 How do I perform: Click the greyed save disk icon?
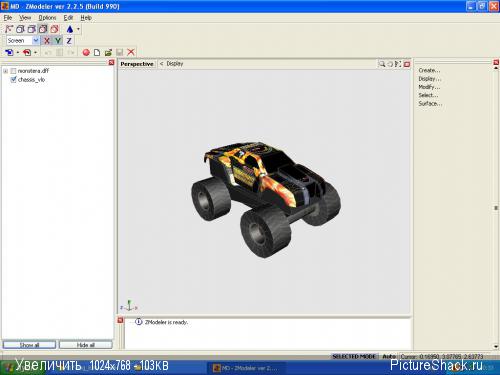pyautogui.click(x=120, y=52)
